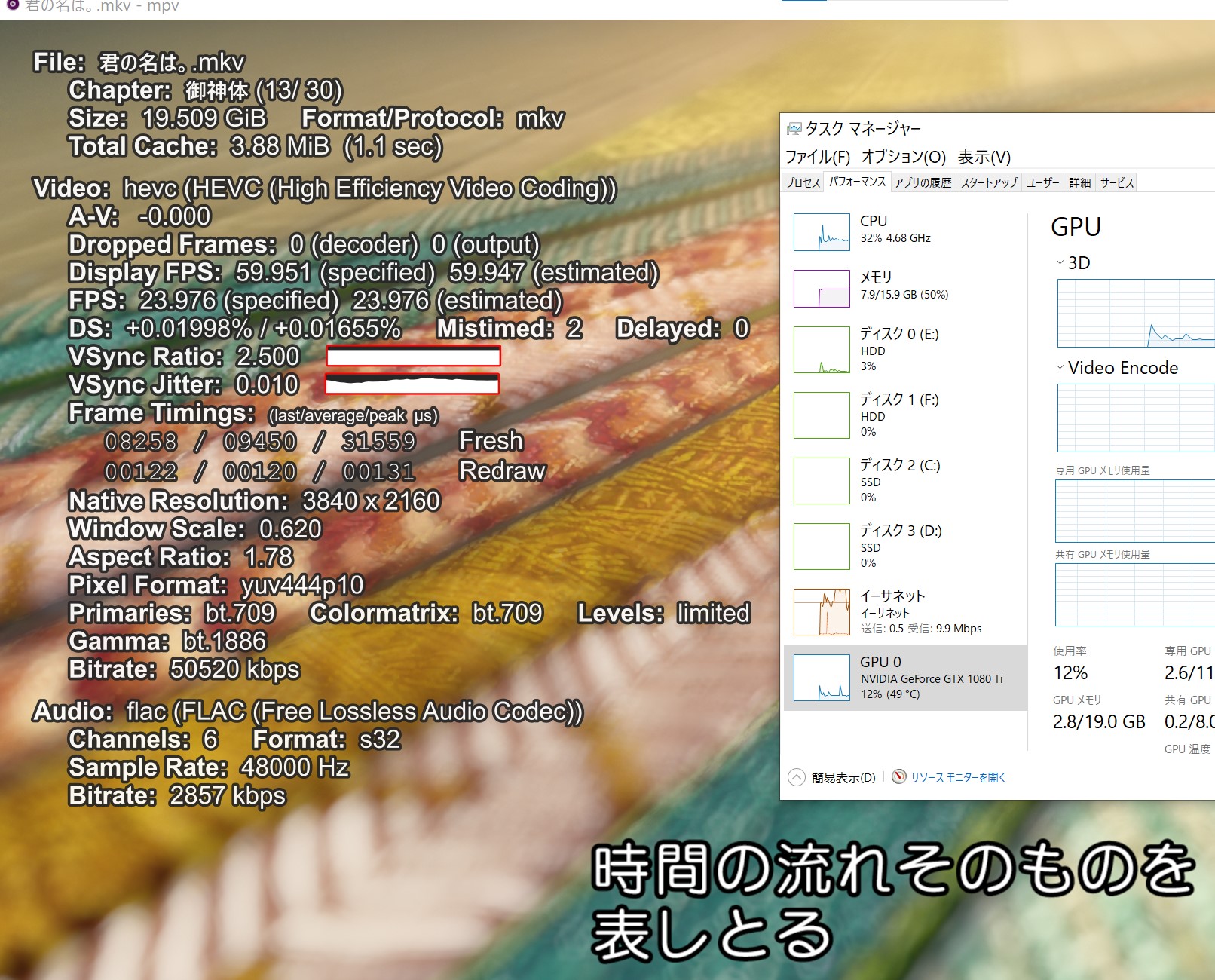Open the オプション(O) menu
1215x980 pixels.
pyautogui.click(x=904, y=157)
